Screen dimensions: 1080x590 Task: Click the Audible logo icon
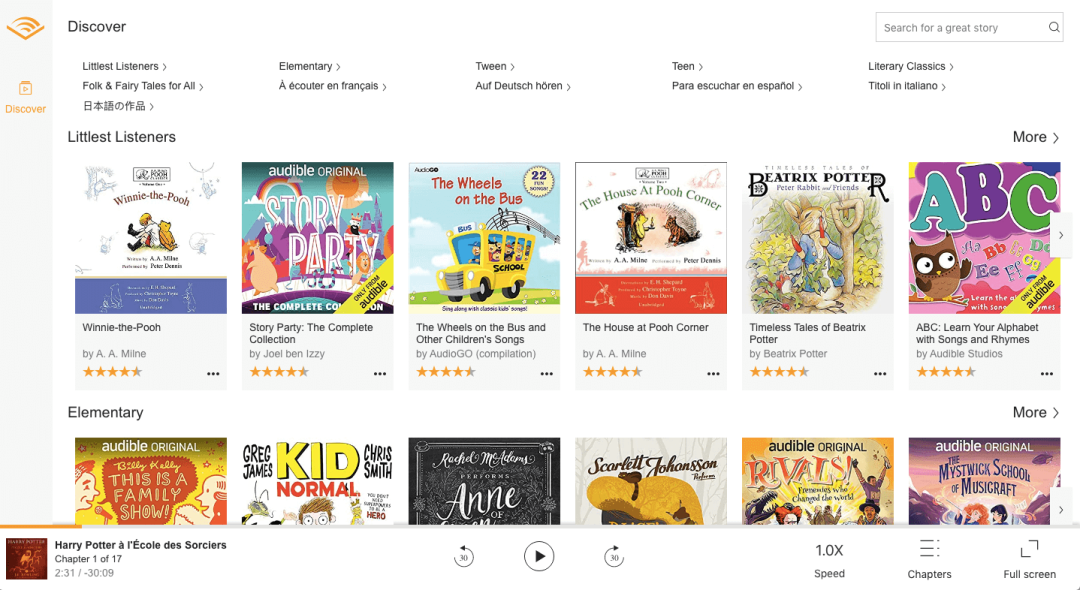click(x=25, y=28)
